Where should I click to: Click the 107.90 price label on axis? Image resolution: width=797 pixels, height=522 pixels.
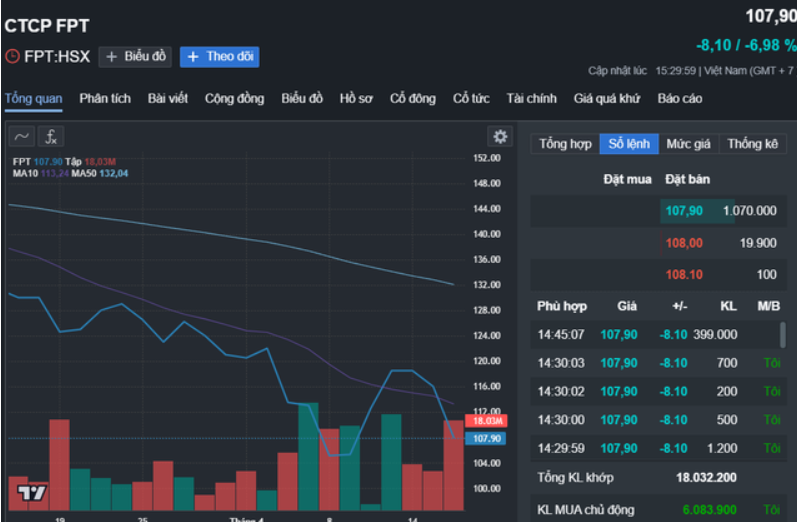(x=486, y=438)
